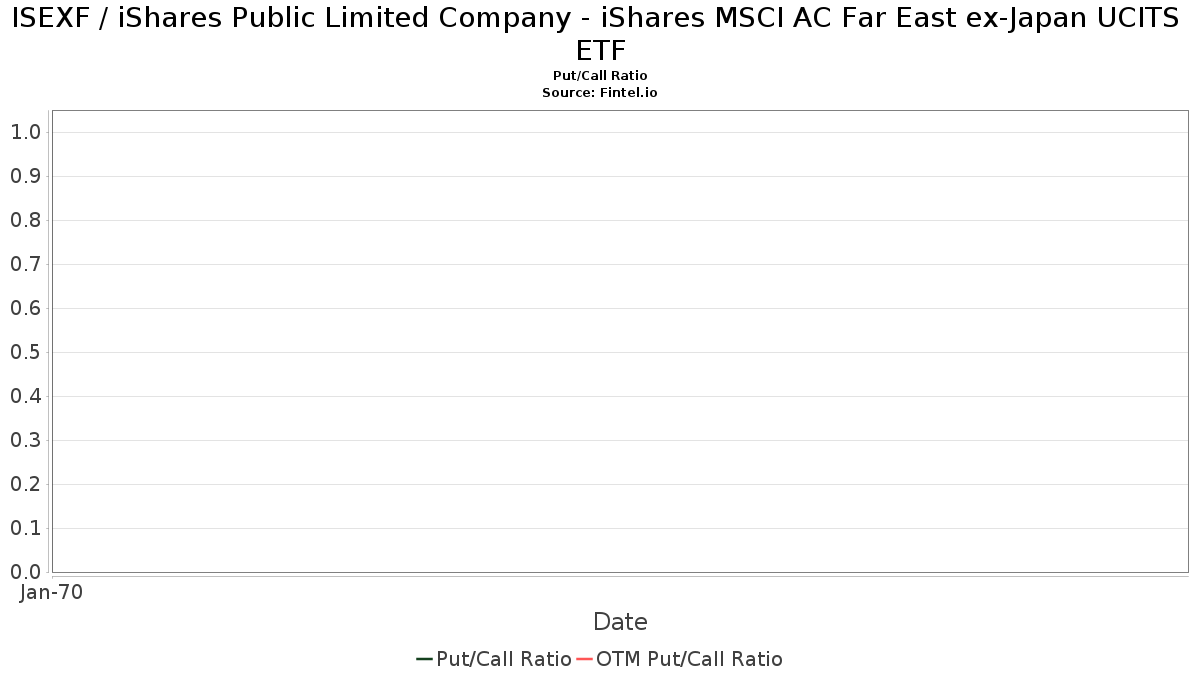Click the 0.7 y-axis tick label
Screen dimensions: 1200x675
[x=25, y=264]
